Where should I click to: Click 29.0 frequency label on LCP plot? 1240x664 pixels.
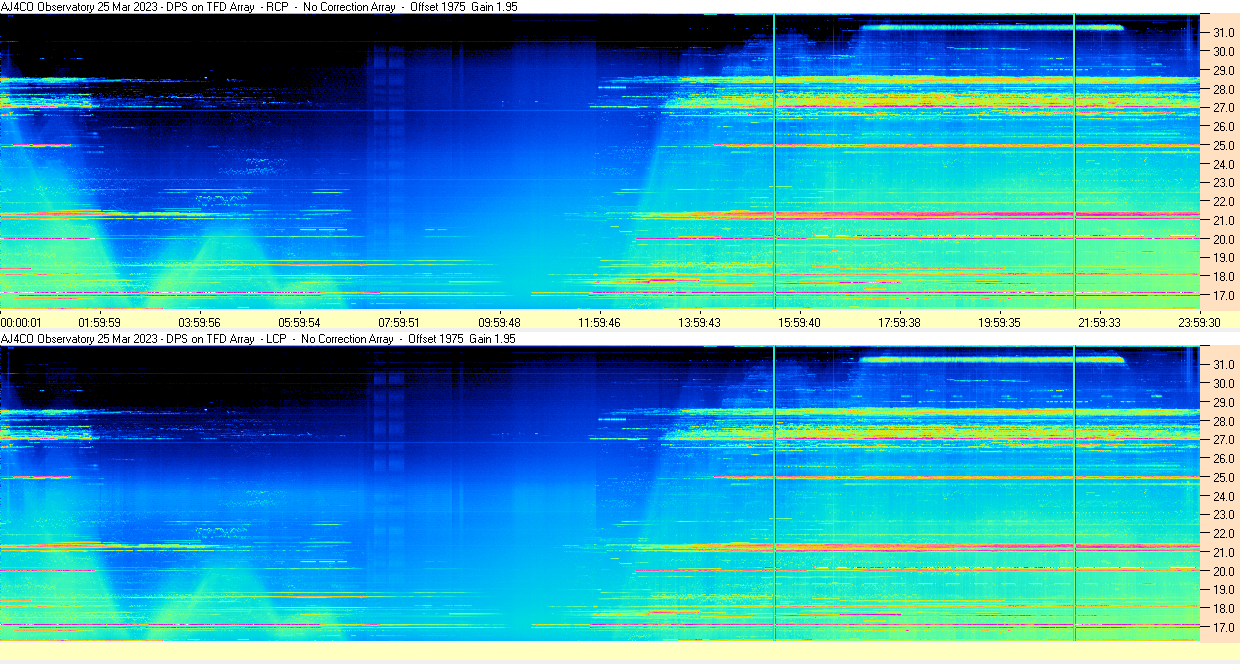pyautogui.click(x=1224, y=402)
